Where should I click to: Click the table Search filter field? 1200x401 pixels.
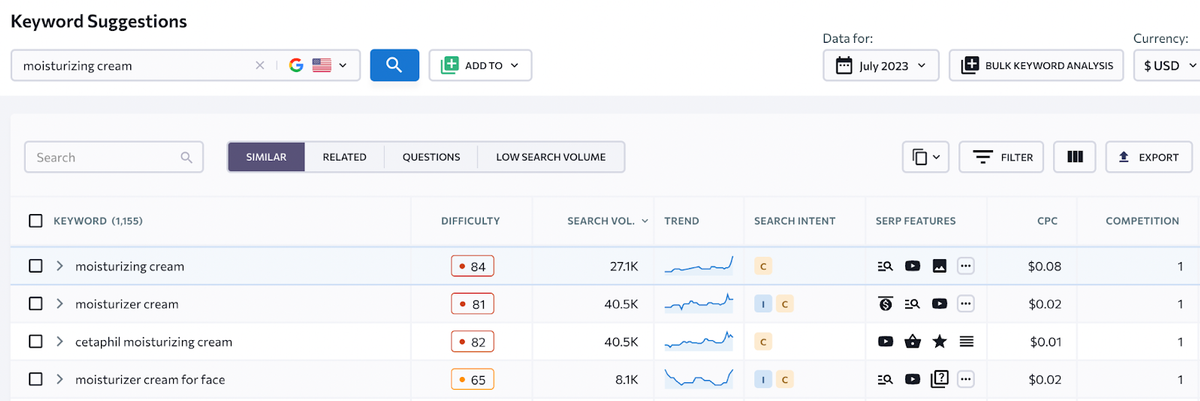click(114, 157)
